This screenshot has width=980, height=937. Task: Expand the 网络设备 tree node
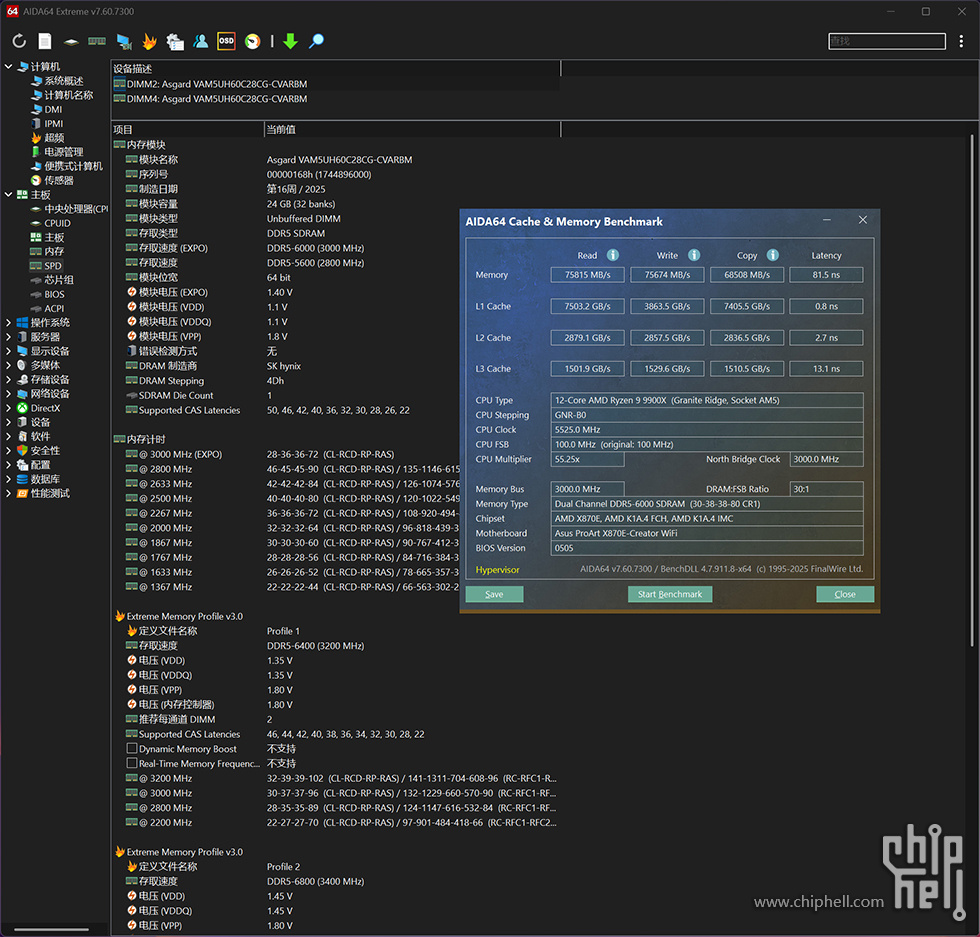pos(8,394)
